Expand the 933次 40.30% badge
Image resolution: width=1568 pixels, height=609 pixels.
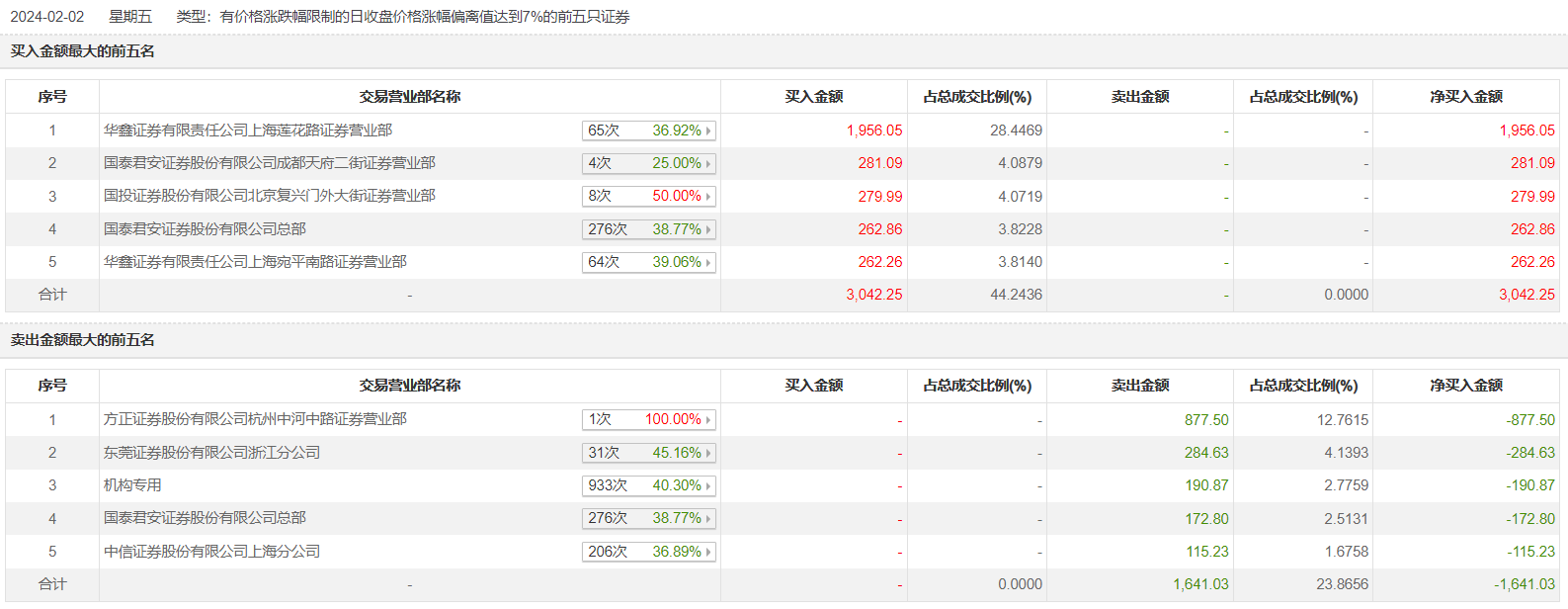[648, 486]
